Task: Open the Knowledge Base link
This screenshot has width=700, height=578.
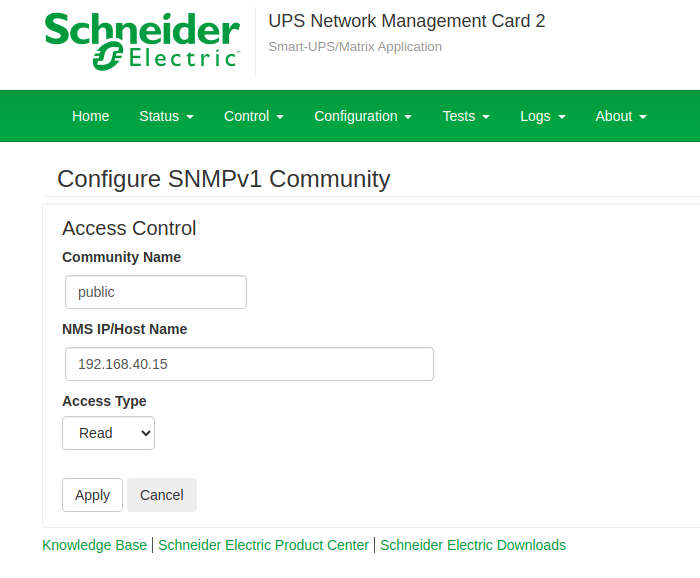Action: click(94, 545)
